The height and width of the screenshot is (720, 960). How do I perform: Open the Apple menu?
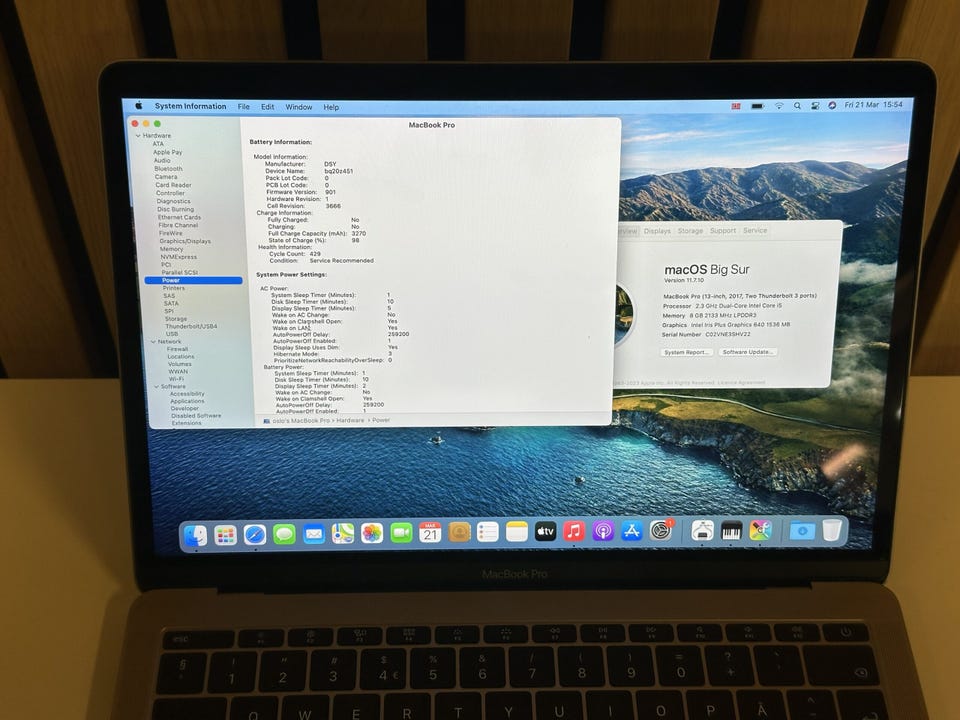(138, 105)
